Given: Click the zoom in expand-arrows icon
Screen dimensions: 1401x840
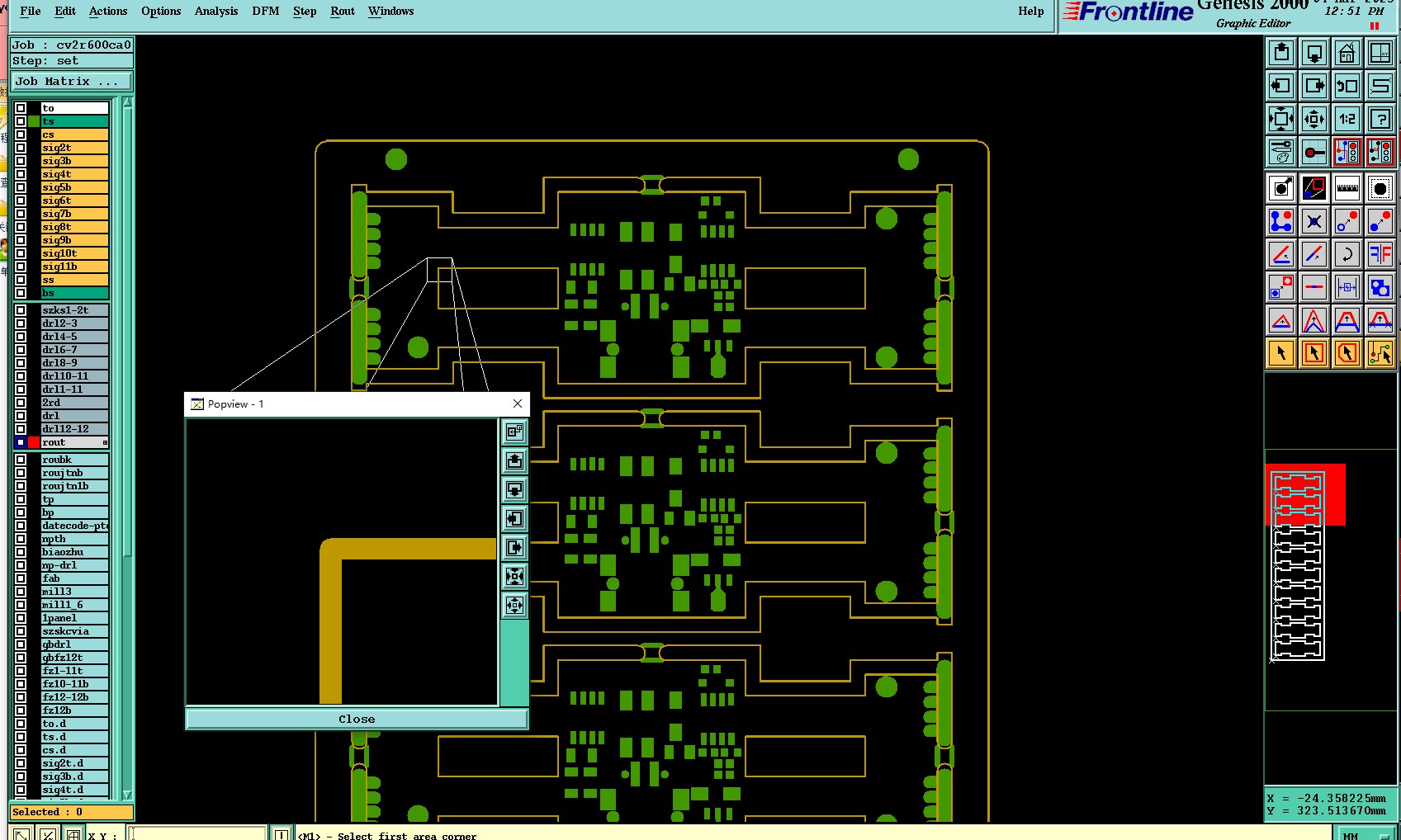Looking at the screenshot, I should tap(1281, 119).
